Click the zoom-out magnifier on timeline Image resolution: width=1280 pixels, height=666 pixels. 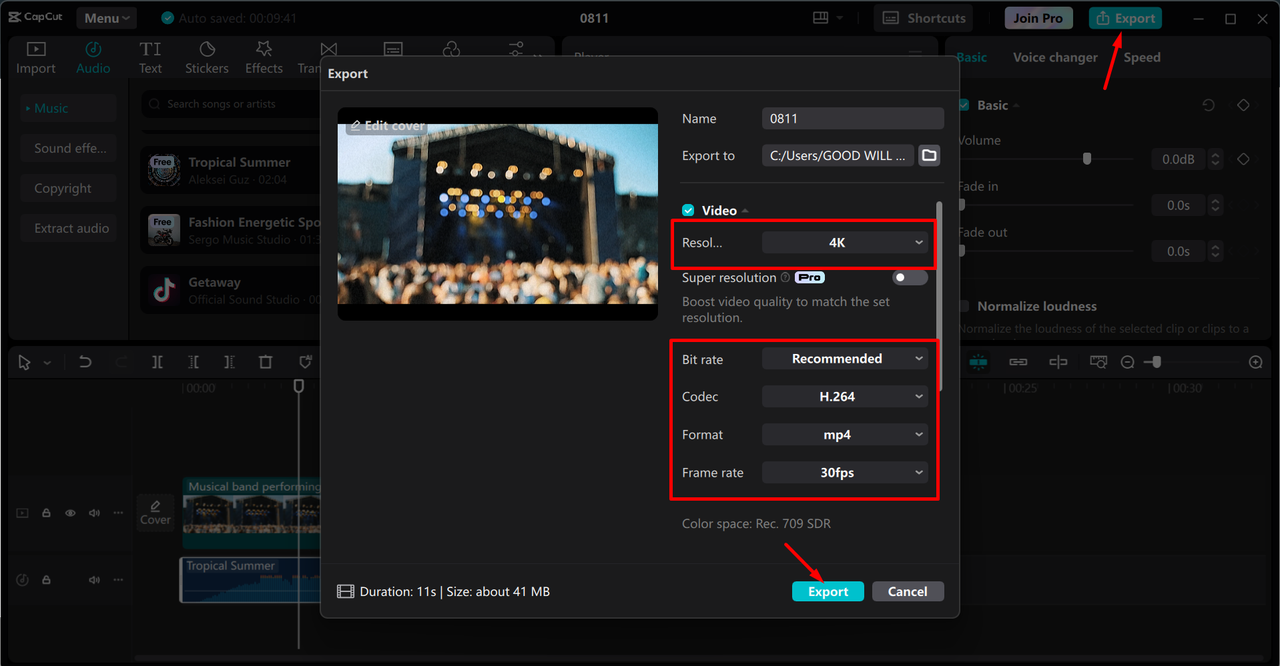click(x=1127, y=362)
